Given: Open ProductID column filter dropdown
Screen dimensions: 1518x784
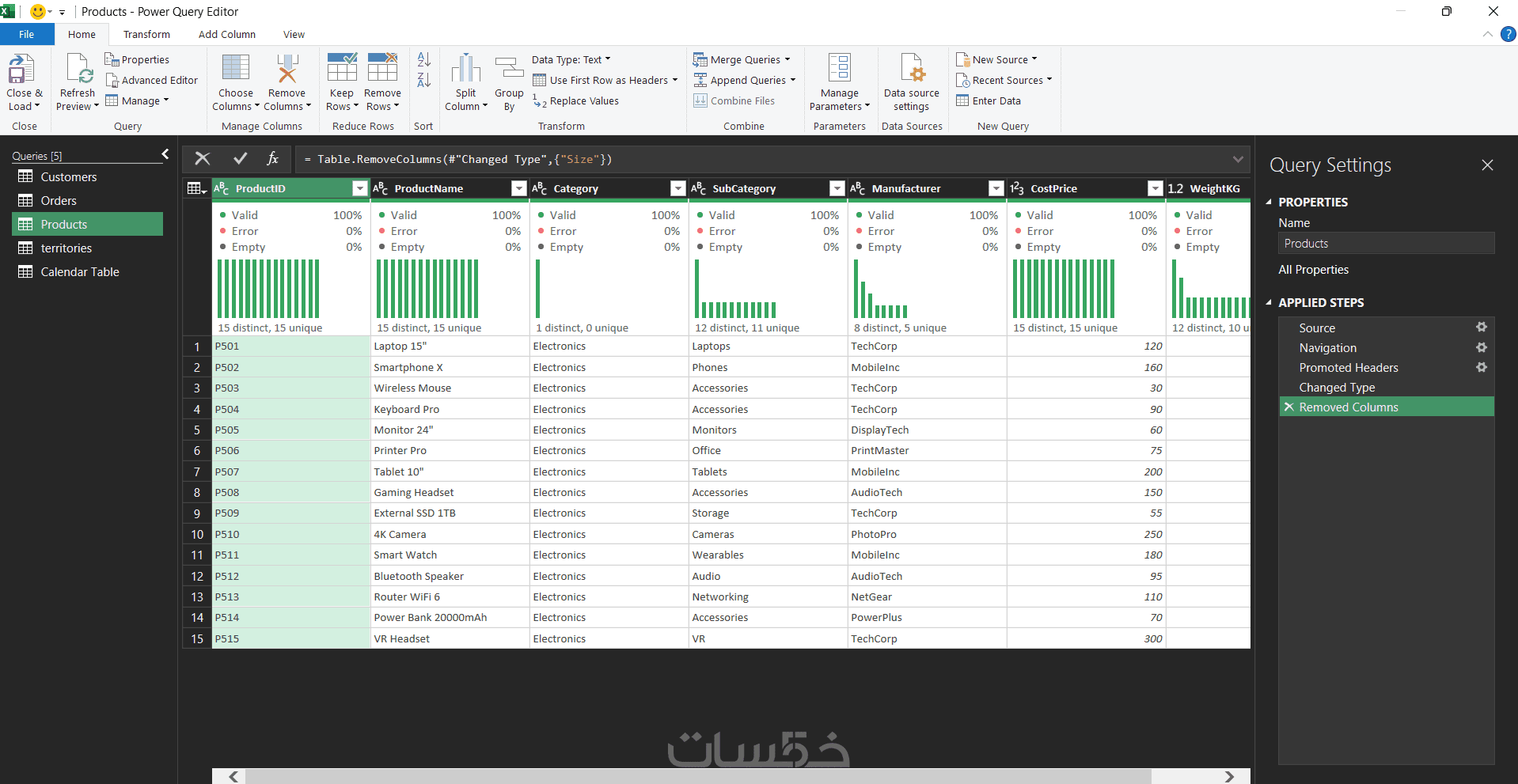Looking at the screenshot, I should click(x=360, y=188).
